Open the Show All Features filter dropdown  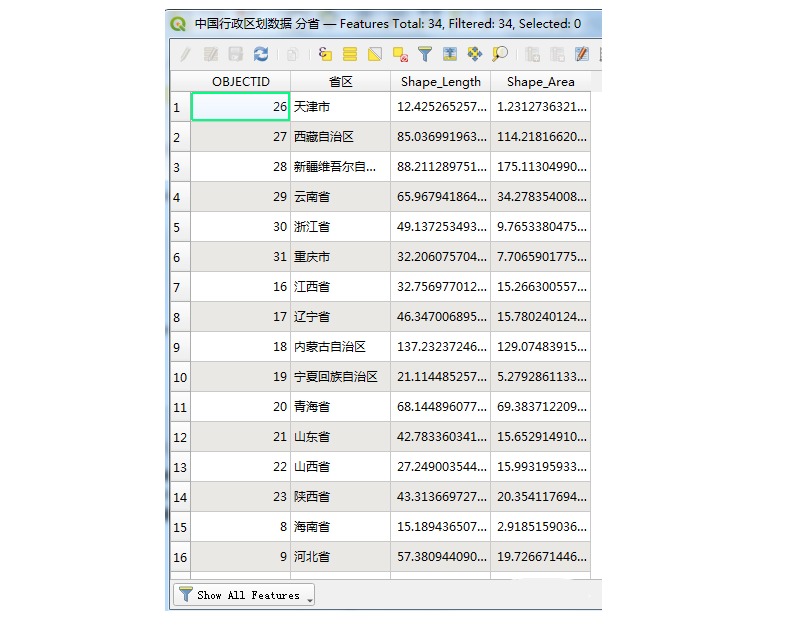[244, 595]
